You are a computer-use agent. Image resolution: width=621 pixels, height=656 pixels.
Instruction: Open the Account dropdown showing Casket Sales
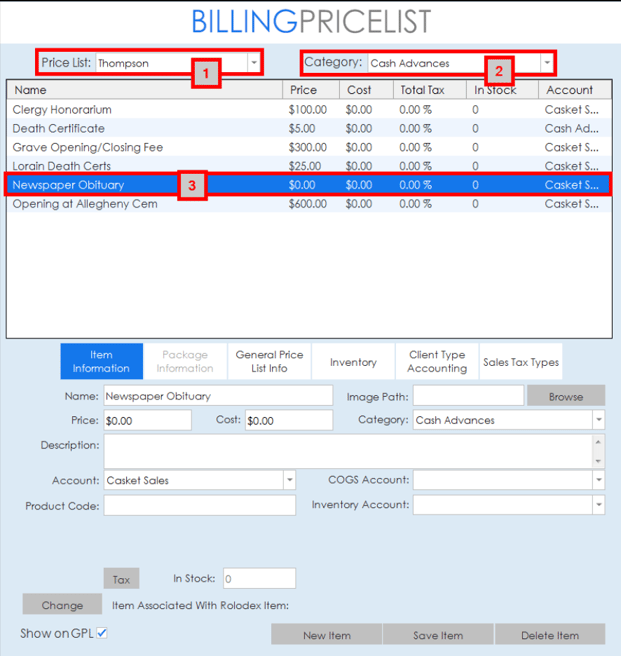[x=289, y=480]
